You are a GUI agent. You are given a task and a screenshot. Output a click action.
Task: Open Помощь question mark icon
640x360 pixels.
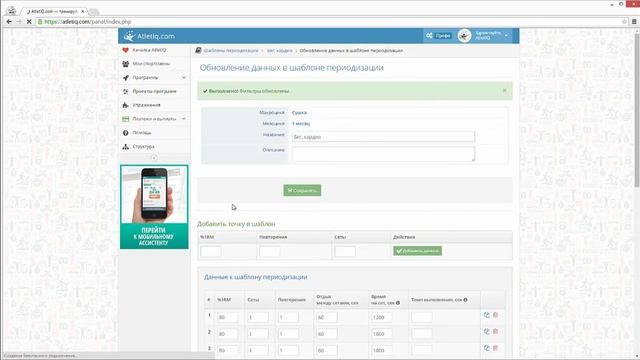pos(126,133)
